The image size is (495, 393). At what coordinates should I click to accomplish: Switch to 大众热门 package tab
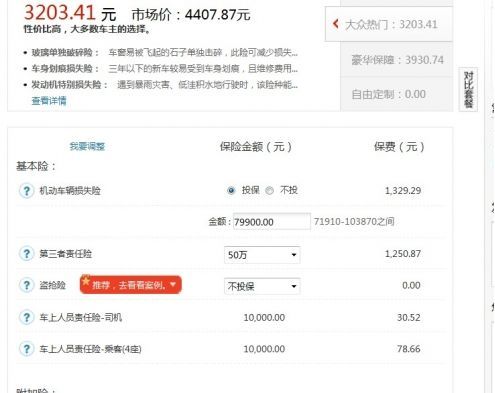coord(389,24)
